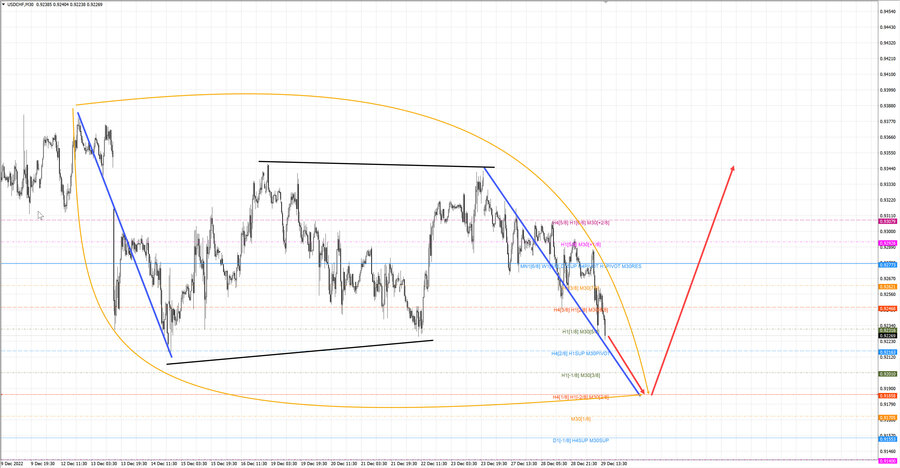Click the orange 0.92621 price tag
Image resolution: width=900 pixels, height=468 pixels.
pos(887,287)
